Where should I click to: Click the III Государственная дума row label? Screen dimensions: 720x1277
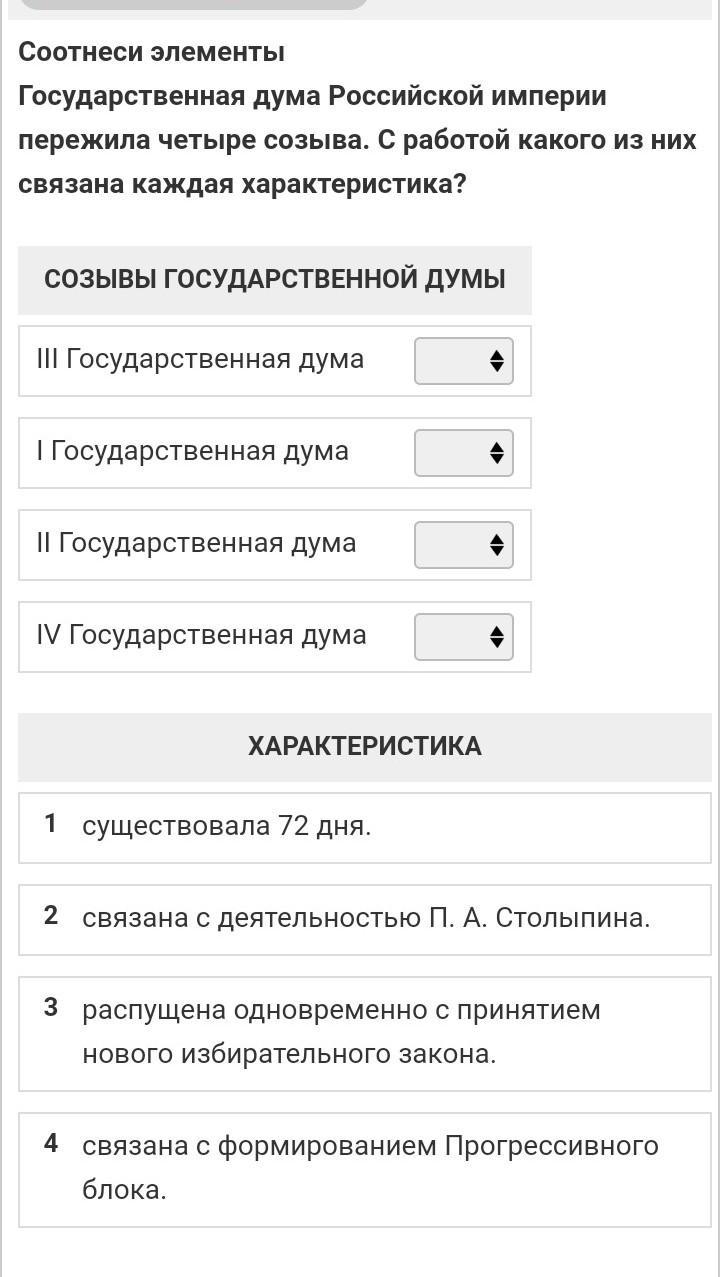pyautogui.click(x=200, y=359)
